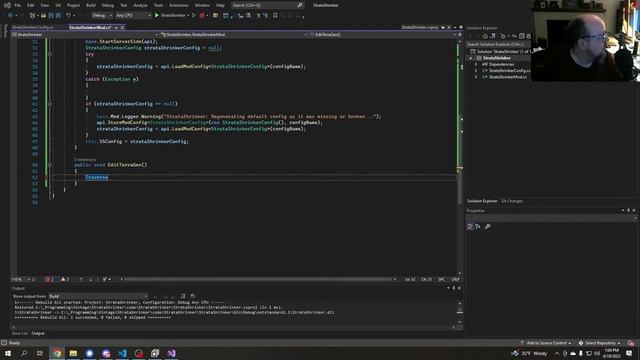
Task: Click the highlighted Traverse text in code
Action: [97, 177]
